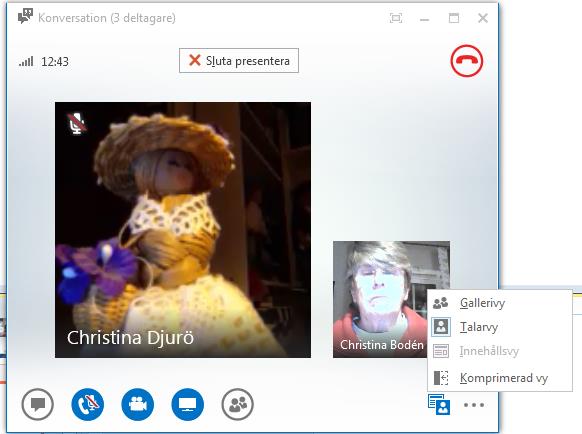Click Christina Djurö's main video feed

pos(183,230)
